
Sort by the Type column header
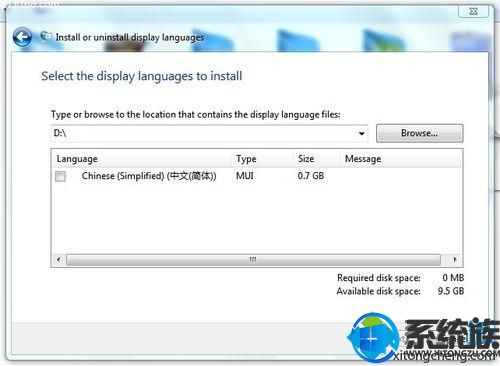point(263,159)
